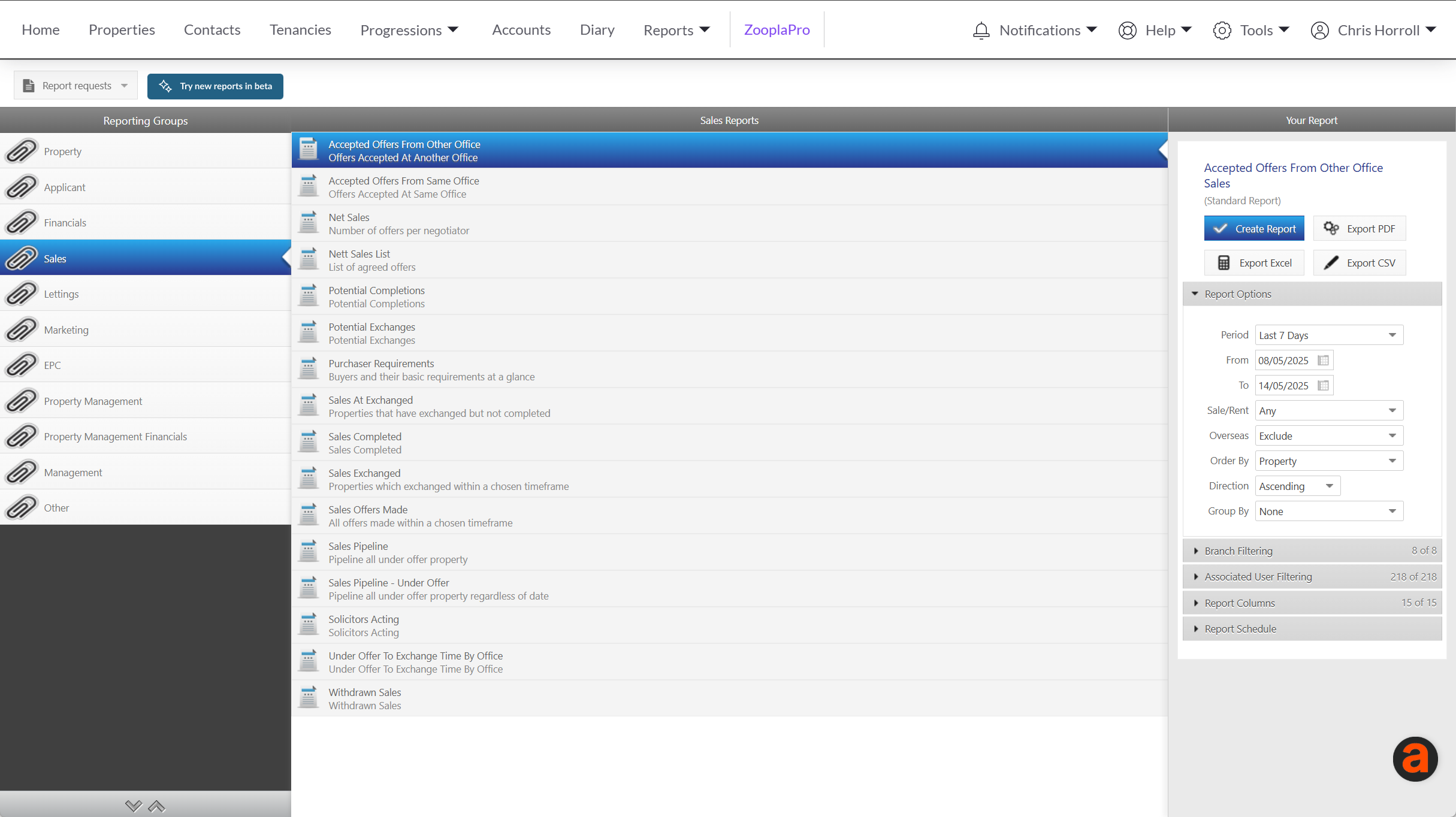
Task: Collapse the panel with the up chevron
Action: point(156,806)
